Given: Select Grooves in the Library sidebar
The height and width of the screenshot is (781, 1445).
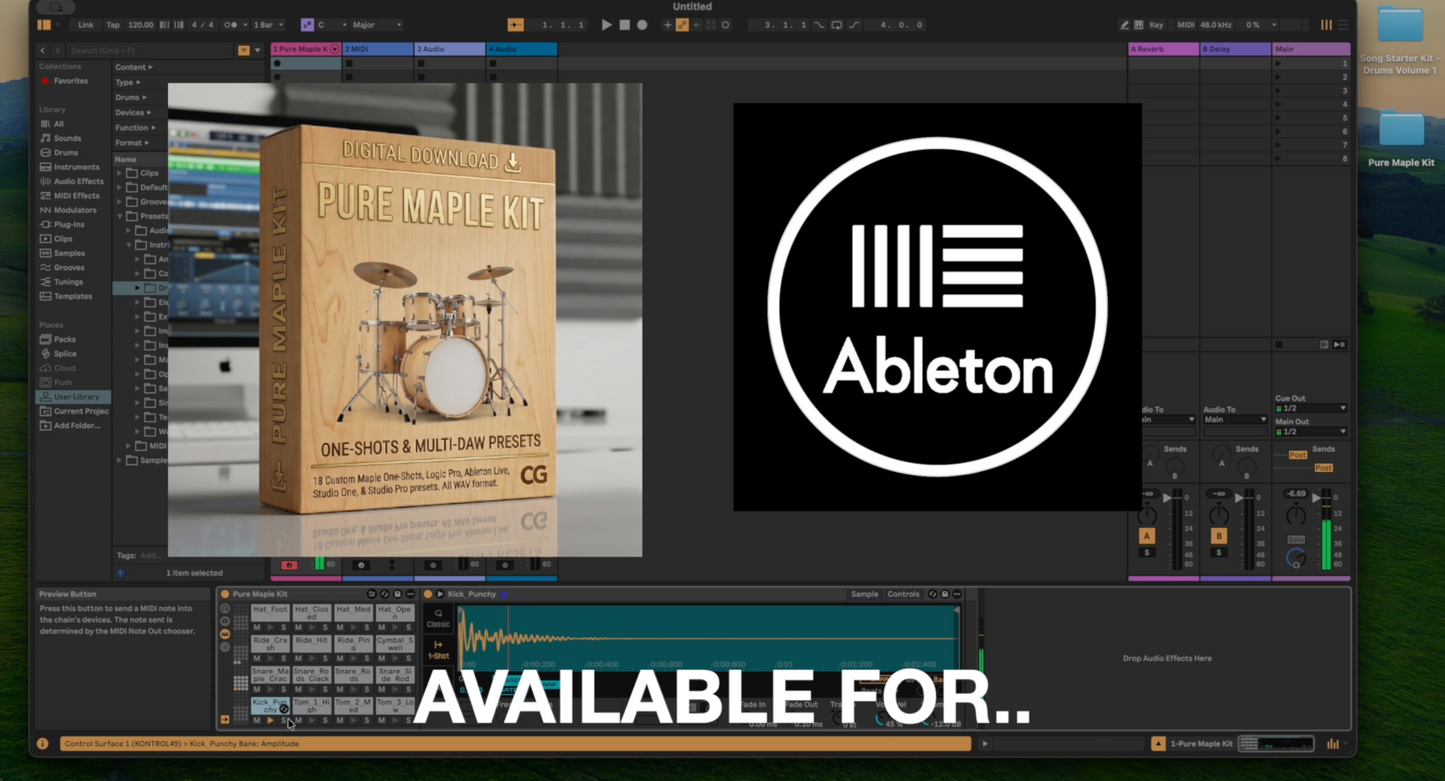Looking at the screenshot, I should tap(68, 267).
